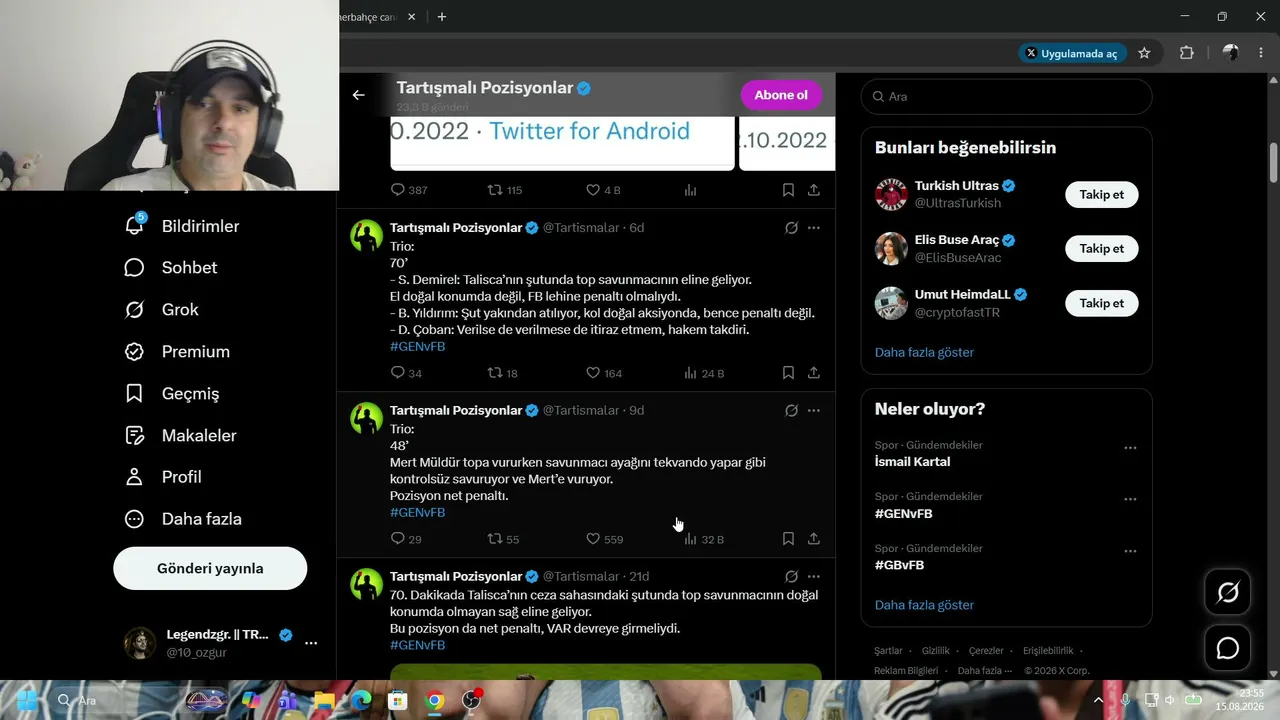Open Sohbet chat bubble icon

pyautogui.click(x=134, y=268)
